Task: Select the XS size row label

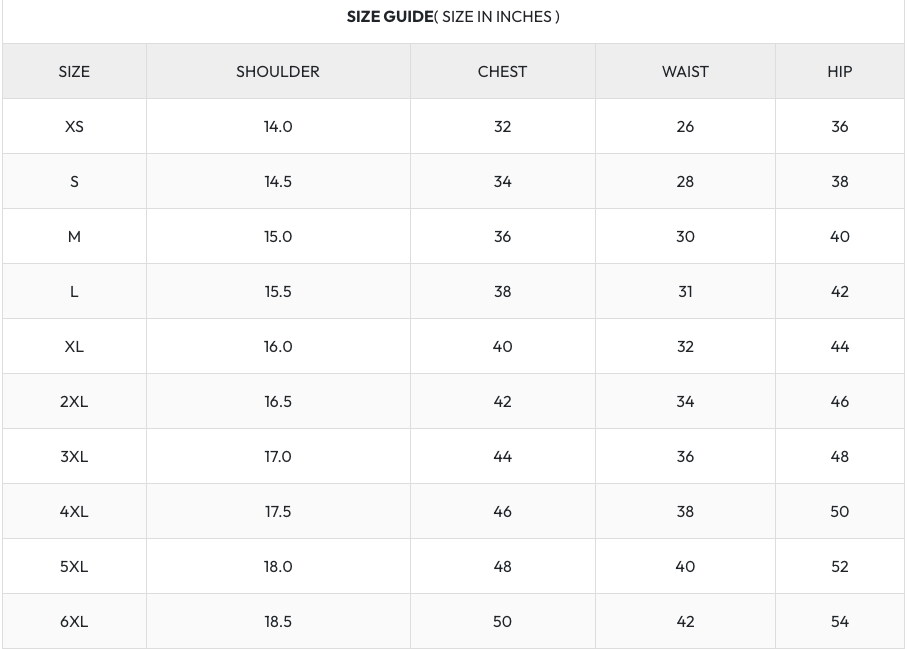Action: click(x=74, y=127)
